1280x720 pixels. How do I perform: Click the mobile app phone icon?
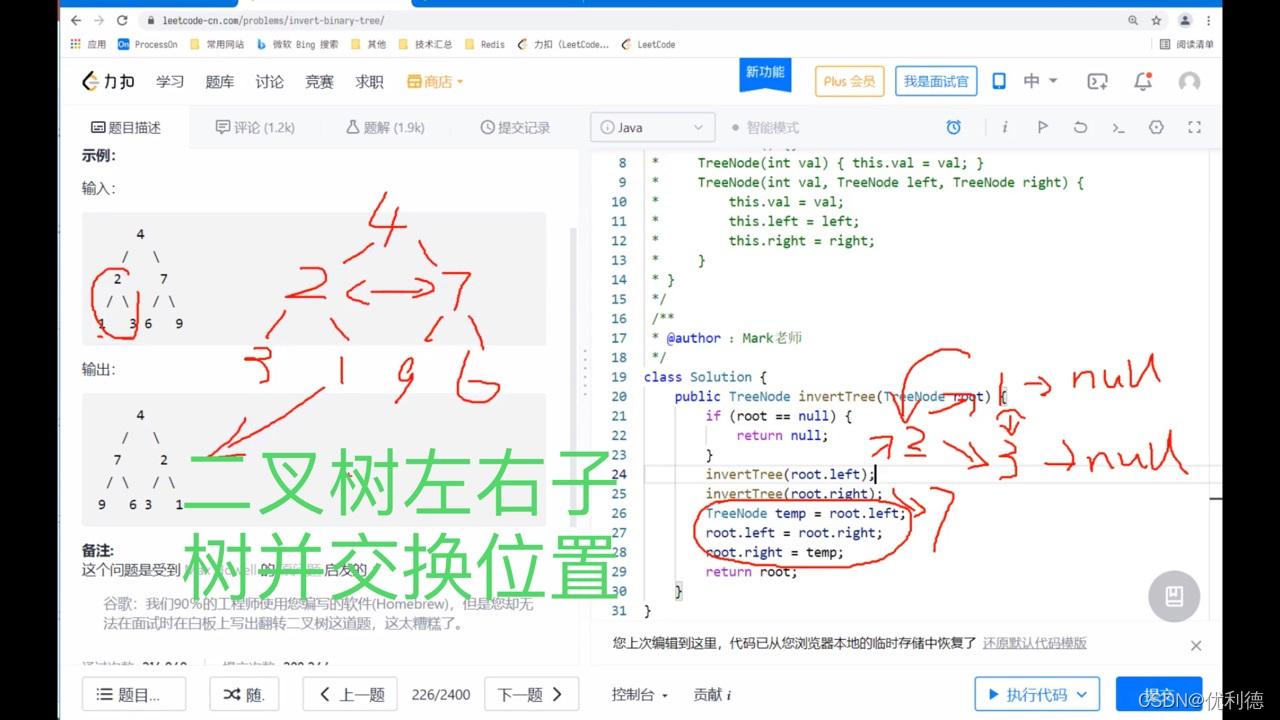pos(999,82)
